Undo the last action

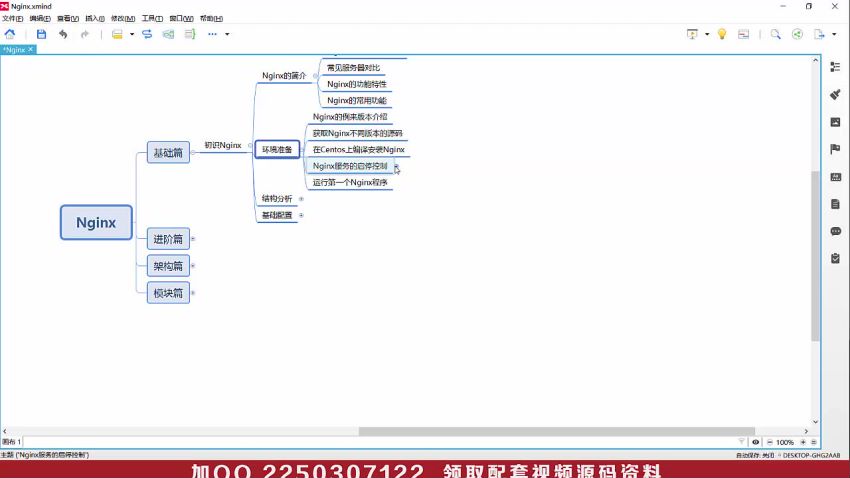[x=63, y=34]
